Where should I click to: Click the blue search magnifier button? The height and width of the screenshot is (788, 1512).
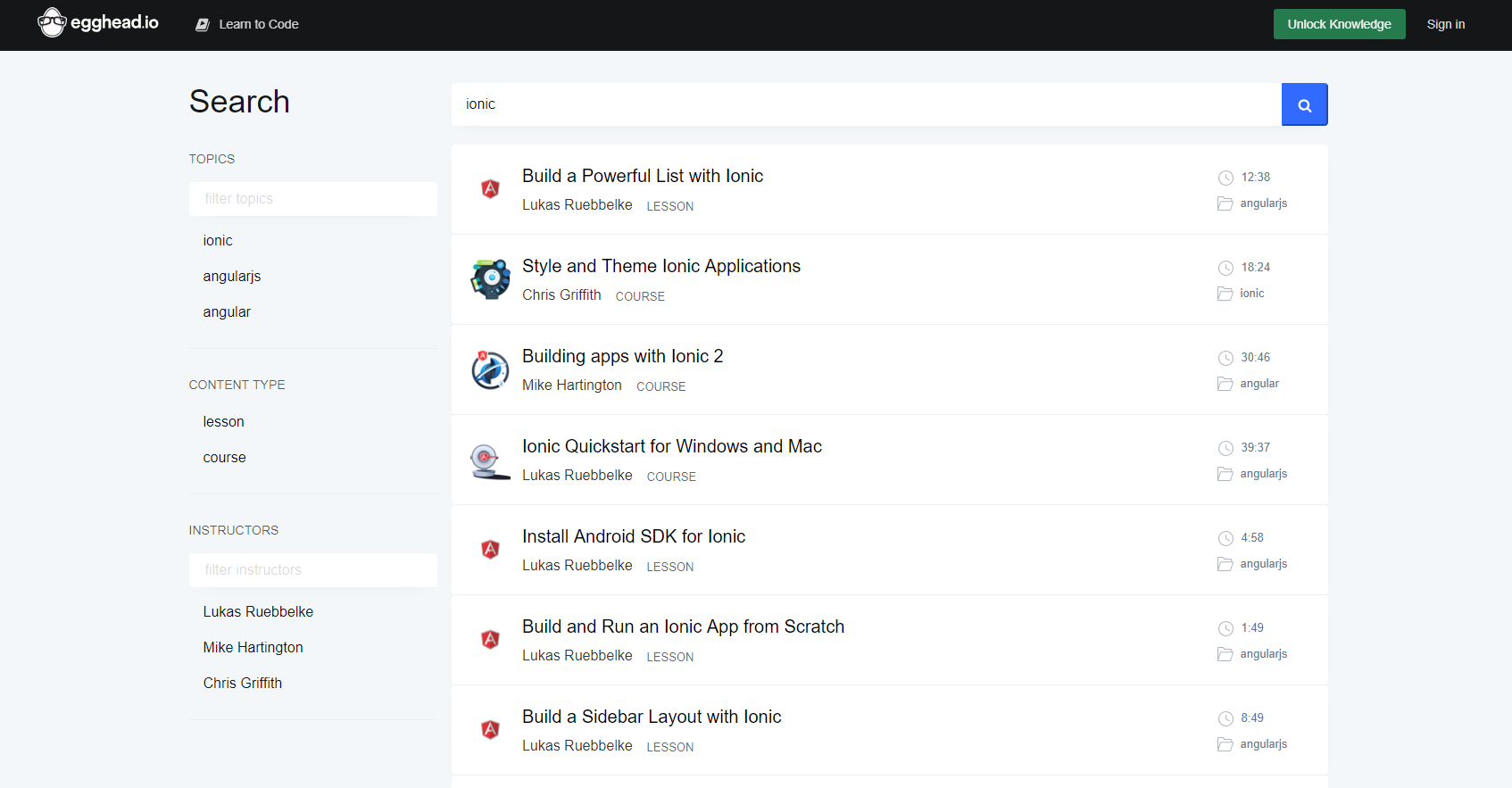pyautogui.click(x=1304, y=104)
